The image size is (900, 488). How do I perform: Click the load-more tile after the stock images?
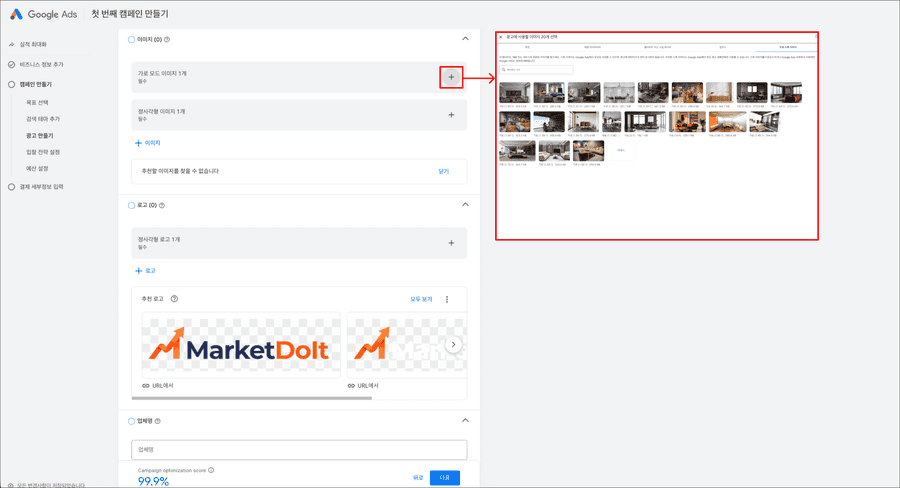coord(620,150)
